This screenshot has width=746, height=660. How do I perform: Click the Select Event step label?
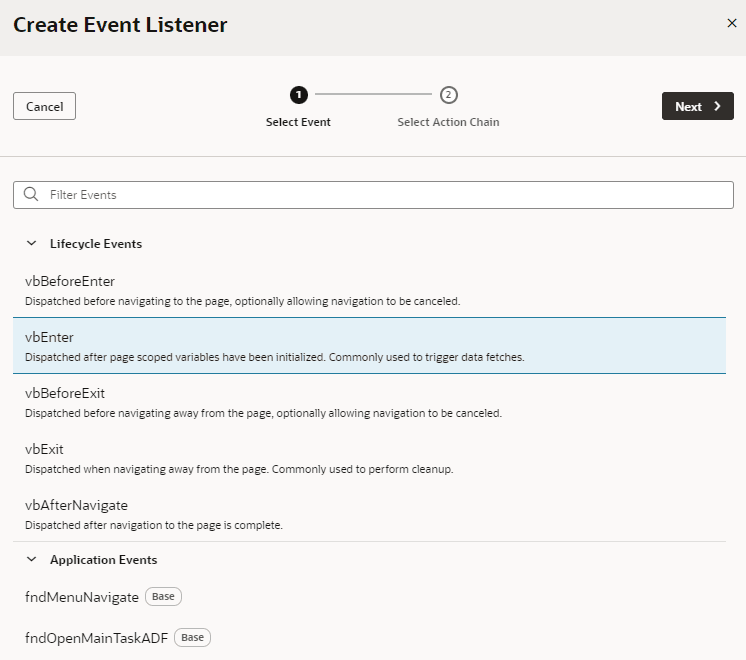click(298, 122)
